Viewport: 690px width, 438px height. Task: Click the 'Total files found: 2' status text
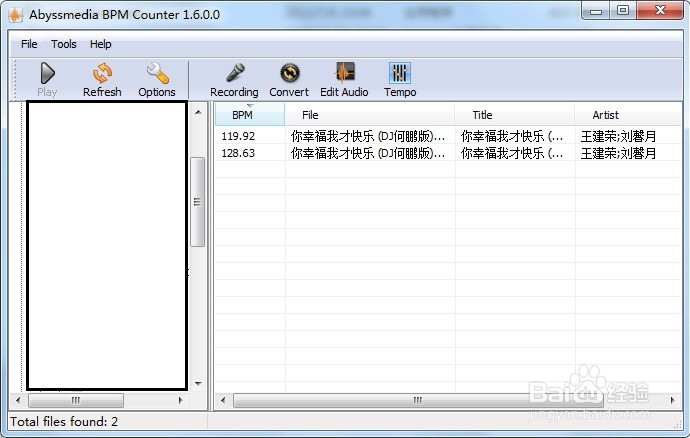[x=64, y=422]
